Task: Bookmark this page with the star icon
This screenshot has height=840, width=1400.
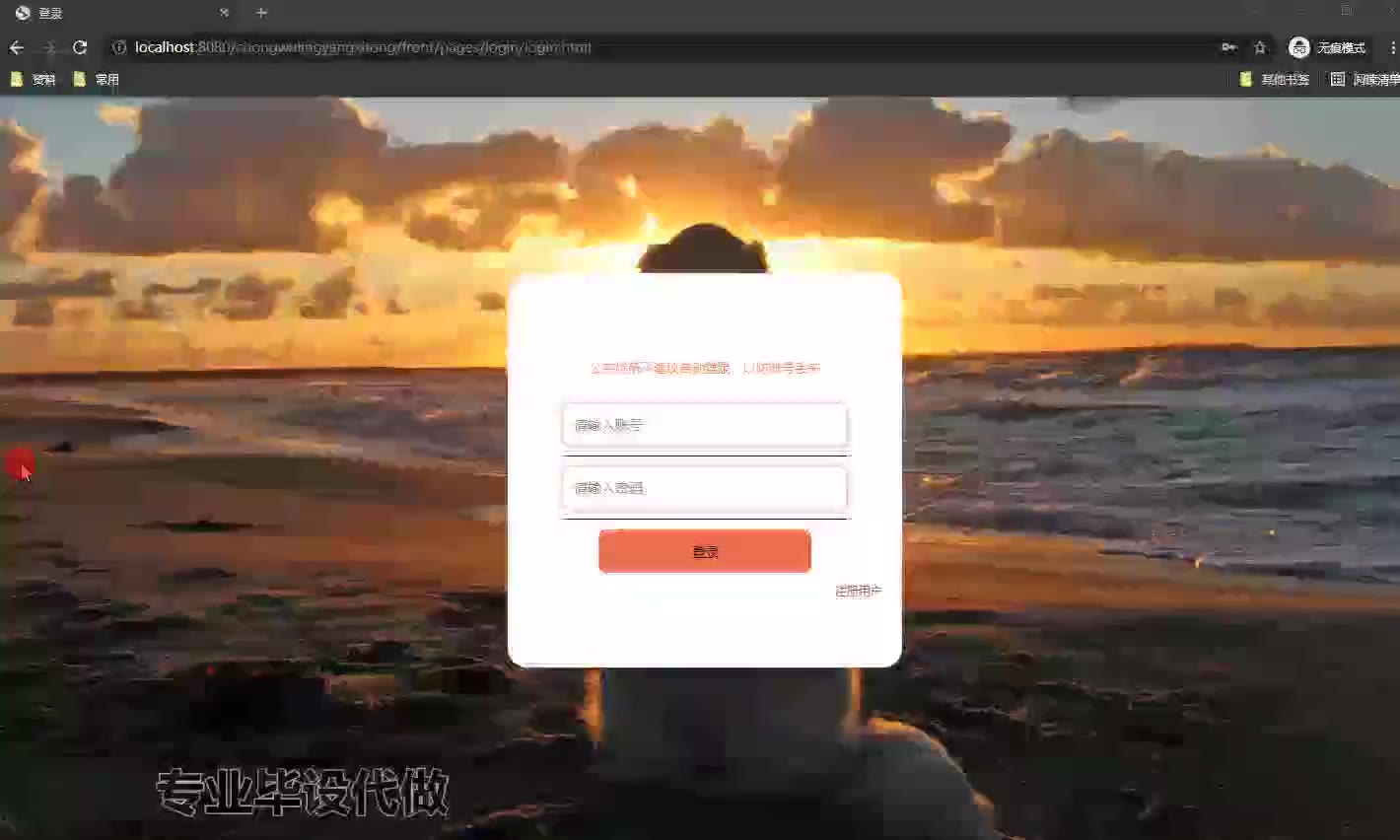Action: coord(1259,47)
